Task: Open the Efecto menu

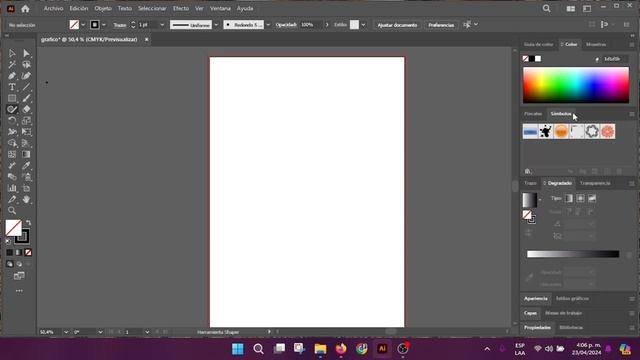Action: click(180, 9)
